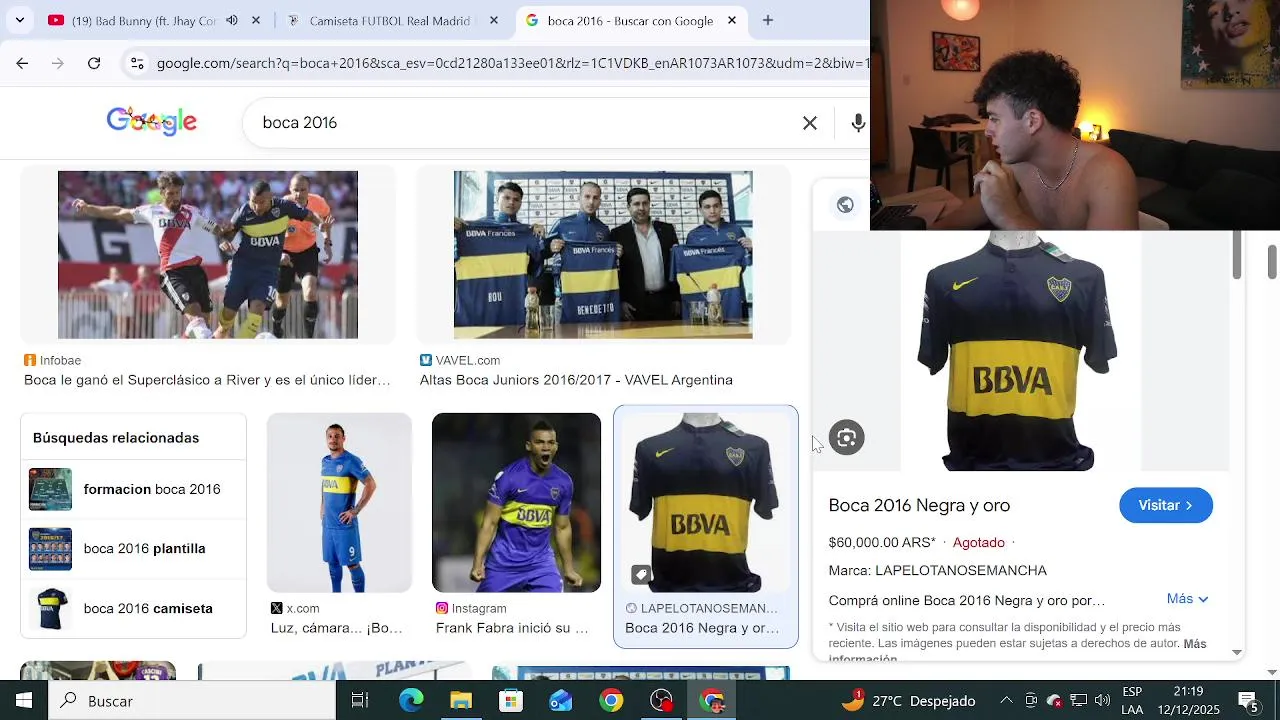Open the VAVEL.com source link
The height and width of the screenshot is (720, 1280).
(460, 360)
